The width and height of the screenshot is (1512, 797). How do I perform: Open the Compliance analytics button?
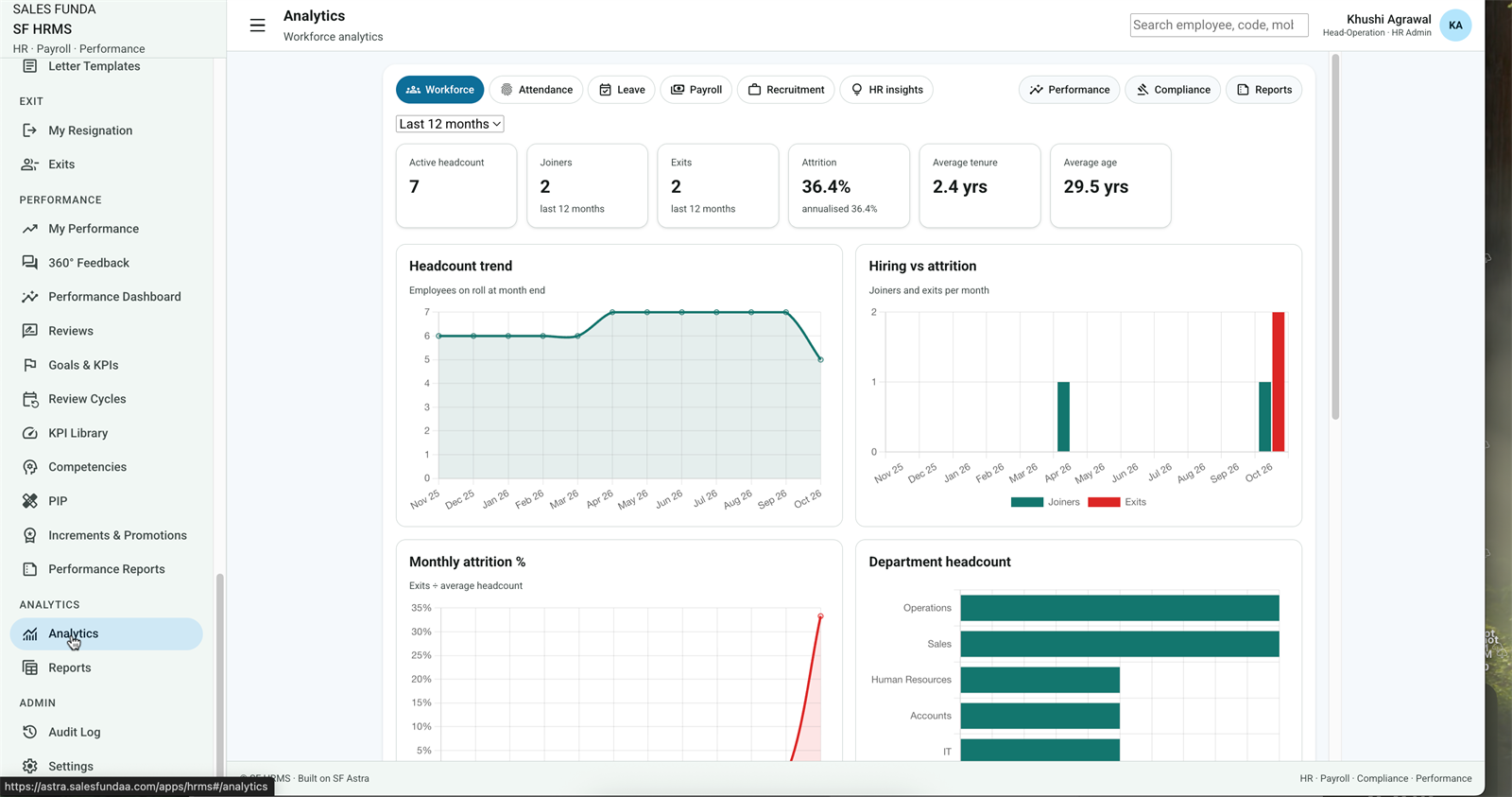click(1173, 90)
